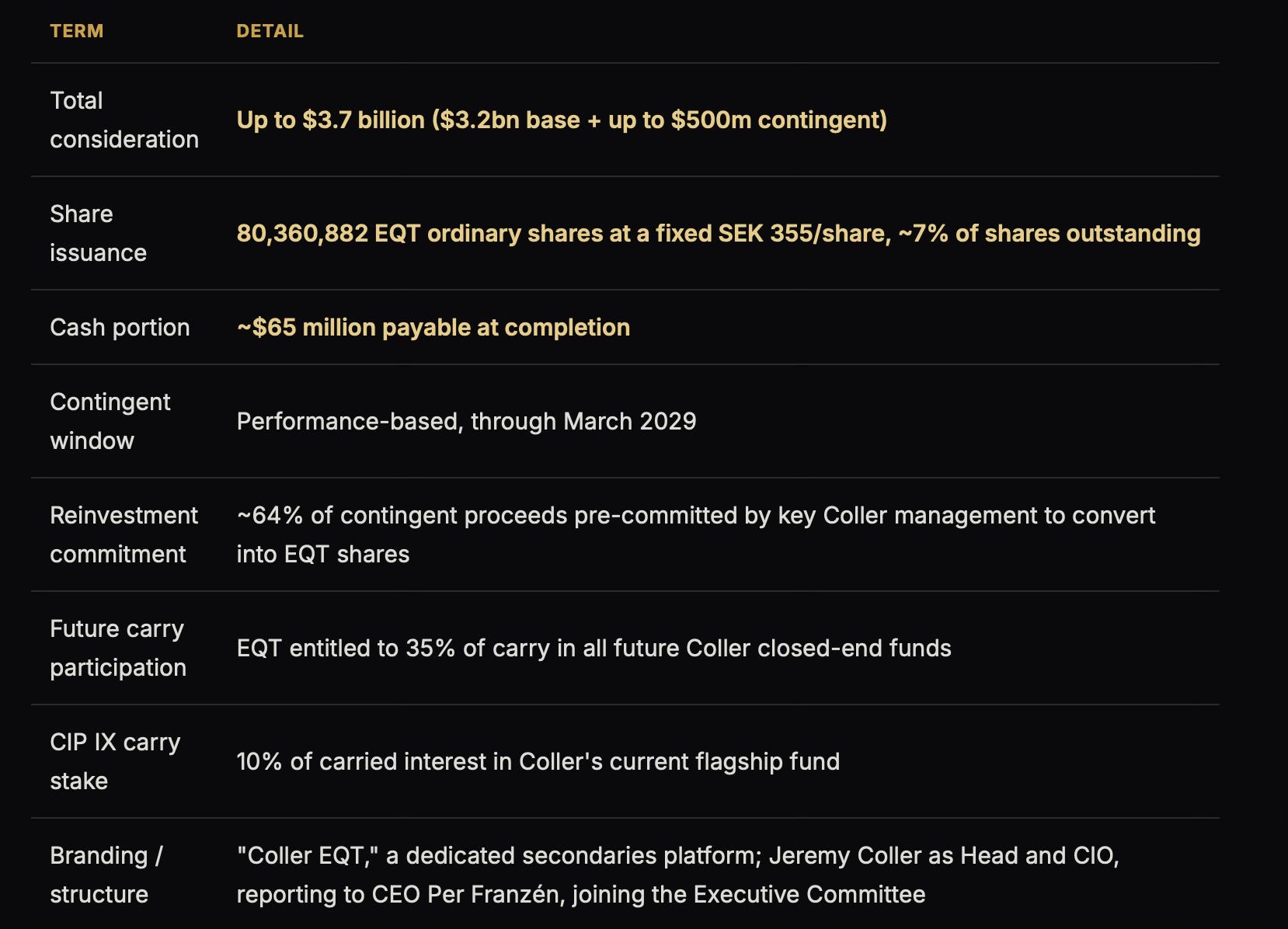The width and height of the screenshot is (1288, 929).
Task: Select the Total consideration row label
Action: coord(124,120)
